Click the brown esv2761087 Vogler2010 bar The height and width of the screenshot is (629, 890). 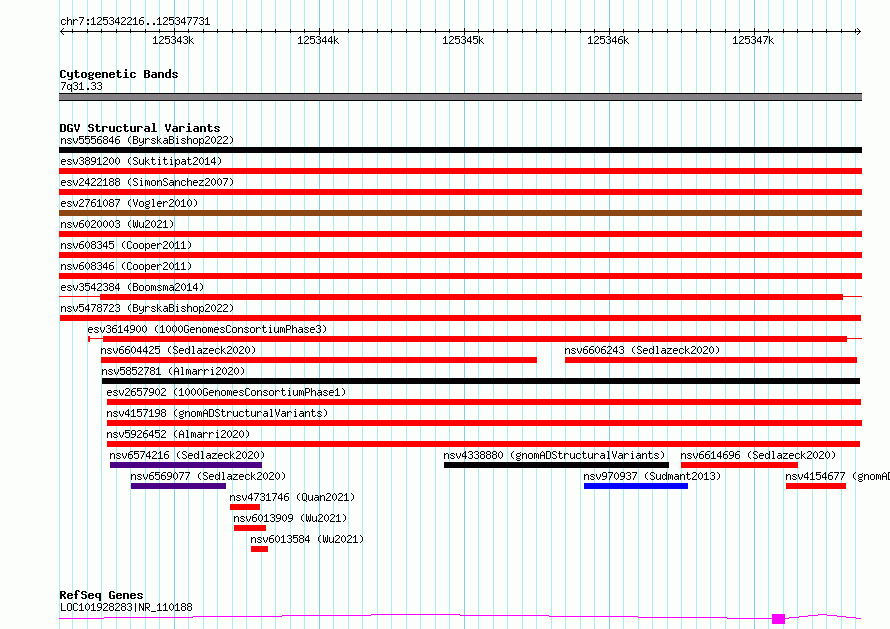(x=460, y=213)
